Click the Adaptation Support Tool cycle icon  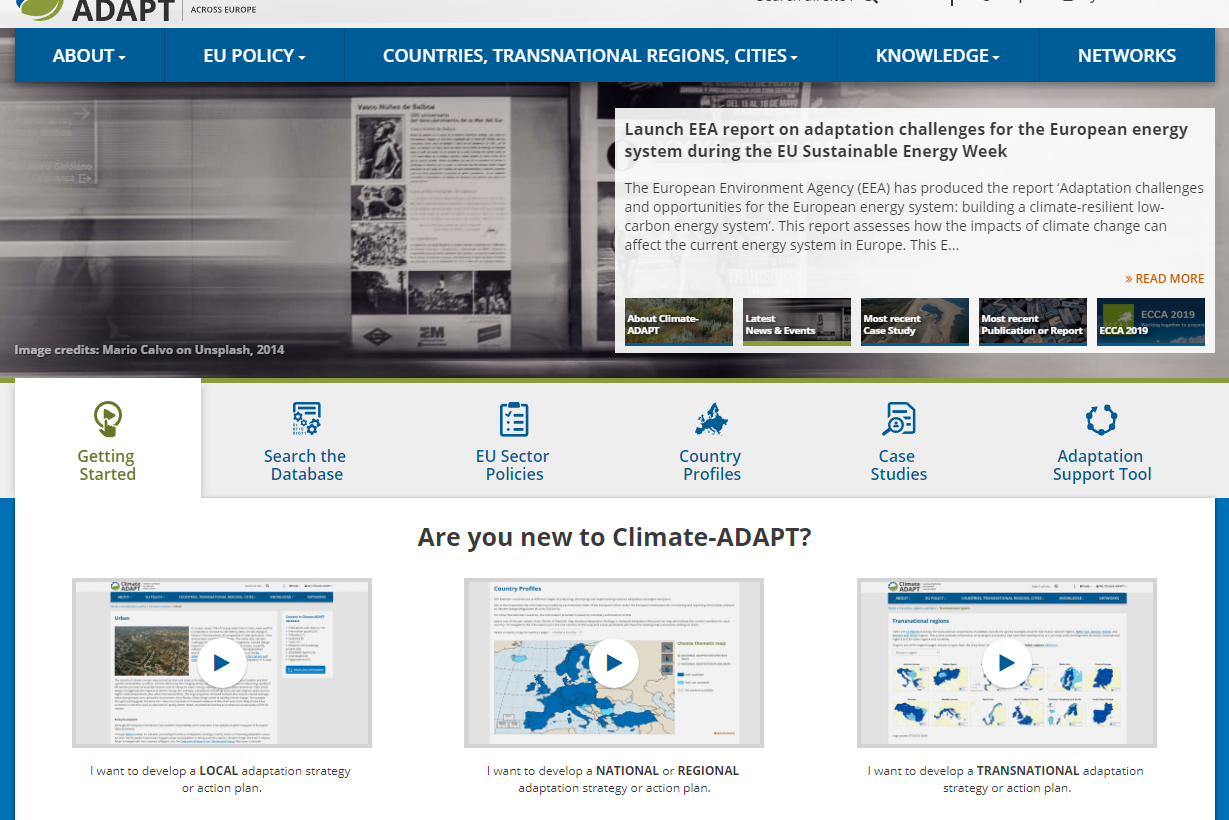(x=1101, y=419)
